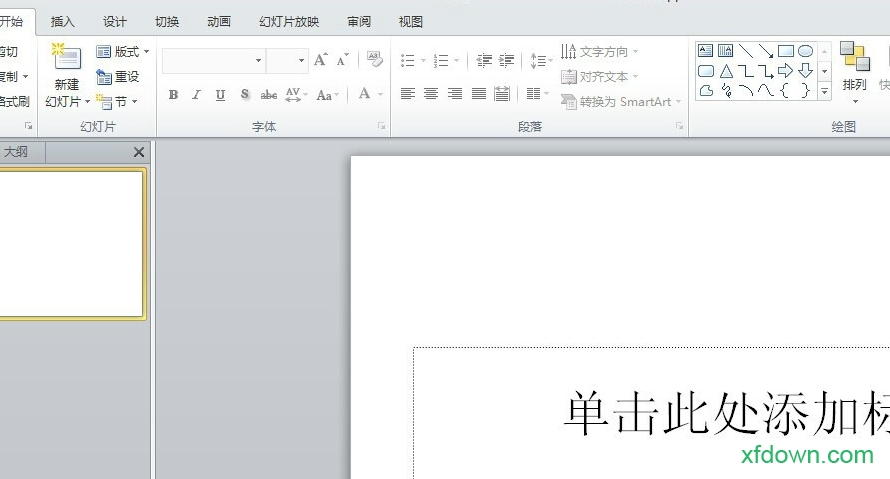This screenshot has width=890, height=479.
Task: Toggle underline formatting
Action: [x=220, y=95]
